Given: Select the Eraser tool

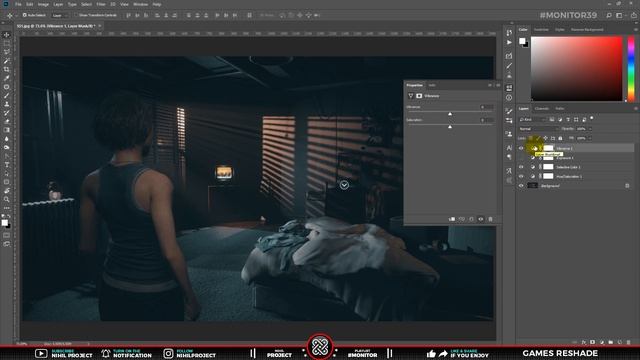Looking at the screenshot, I should coord(7,121).
